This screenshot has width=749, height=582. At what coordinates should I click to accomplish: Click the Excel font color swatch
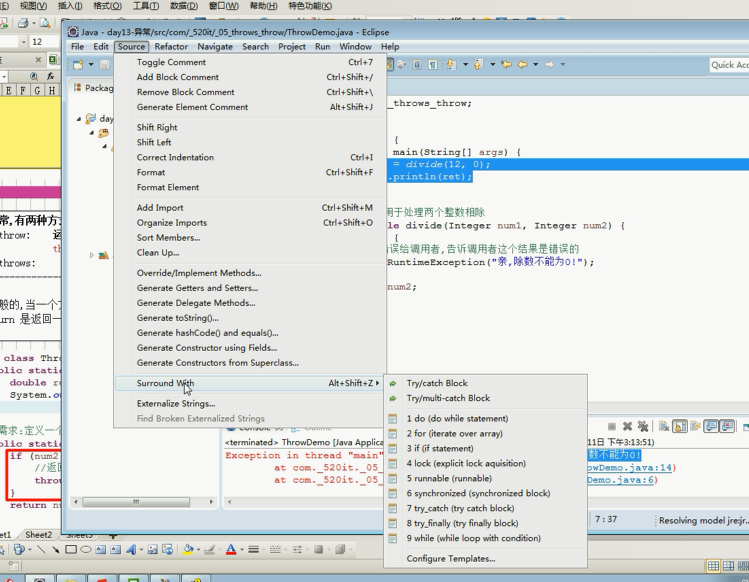[229, 549]
